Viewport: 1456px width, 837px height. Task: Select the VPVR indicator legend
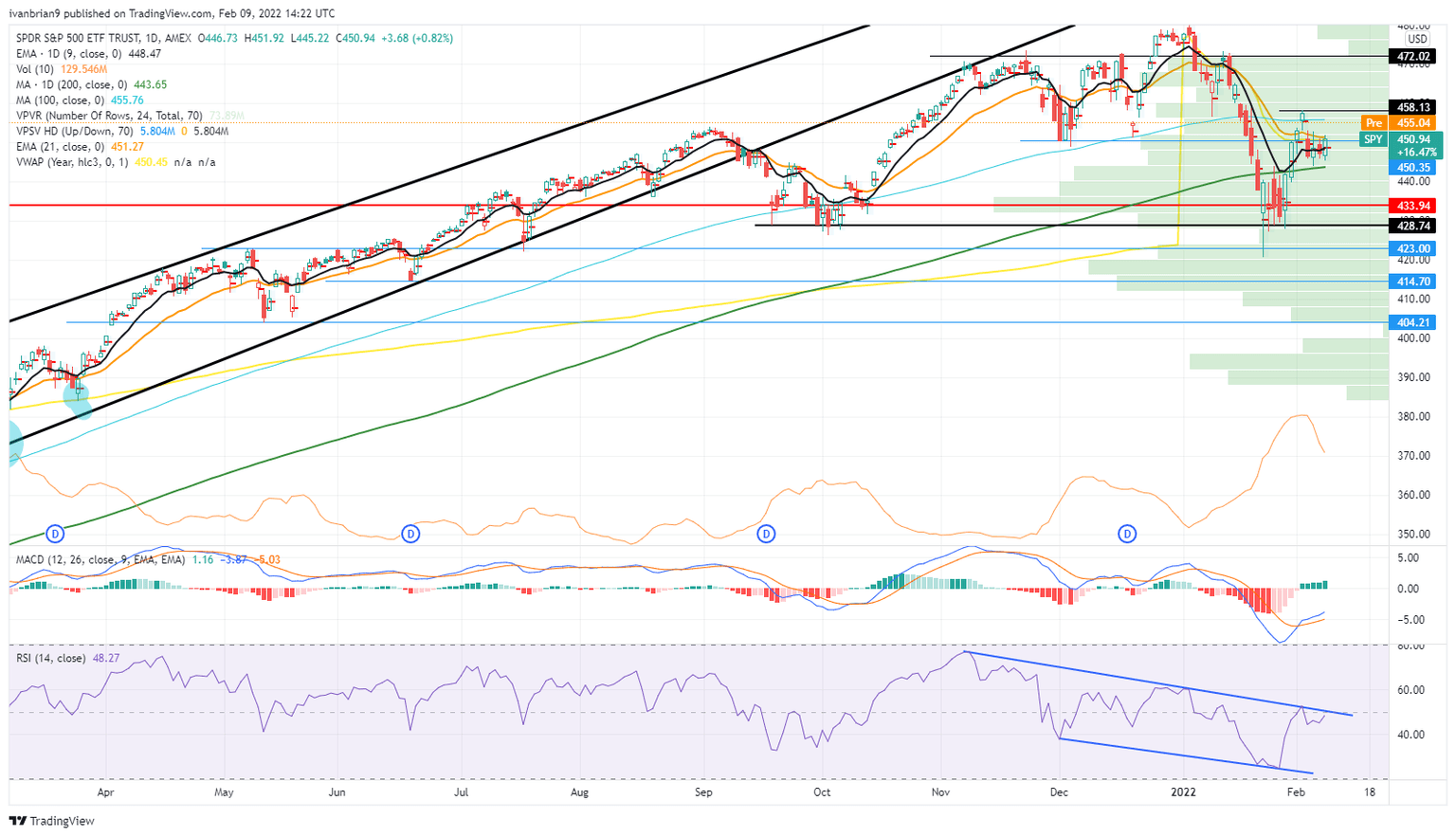click(109, 116)
